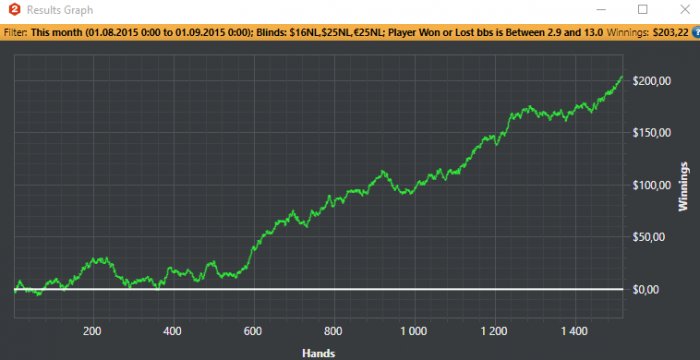Click the Results Graph window title
Image resolution: width=700 pixels, height=360 pixels.
point(60,10)
